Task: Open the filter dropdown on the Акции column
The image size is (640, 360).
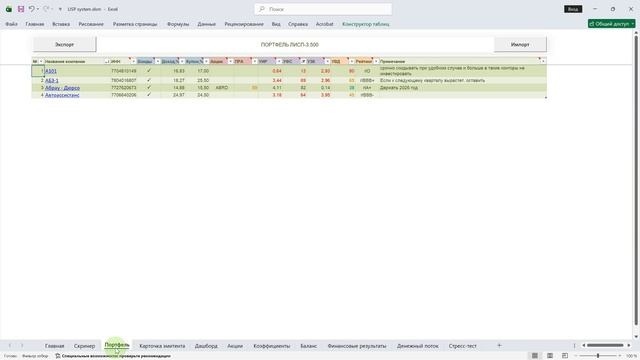Action: pos(230,61)
